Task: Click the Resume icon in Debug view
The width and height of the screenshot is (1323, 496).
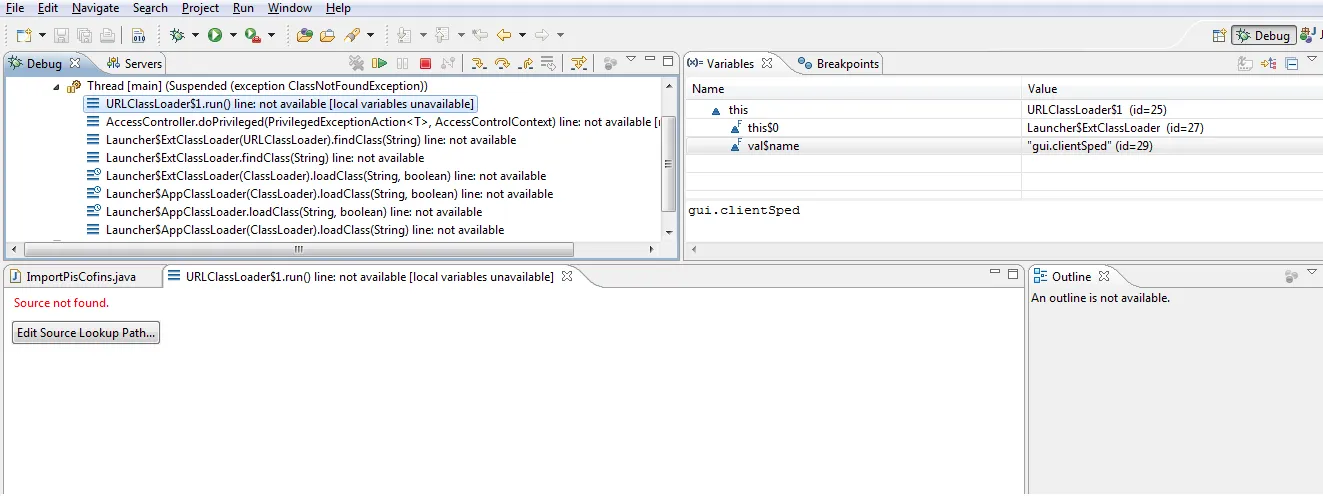Action: pos(380,63)
